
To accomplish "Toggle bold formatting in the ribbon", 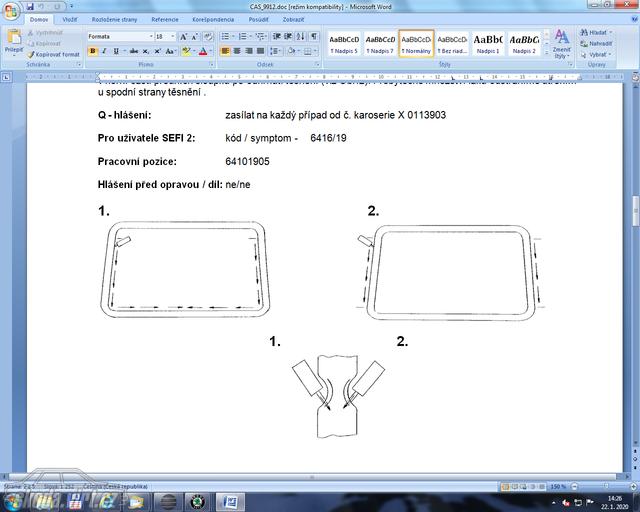I will click(x=92, y=51).
